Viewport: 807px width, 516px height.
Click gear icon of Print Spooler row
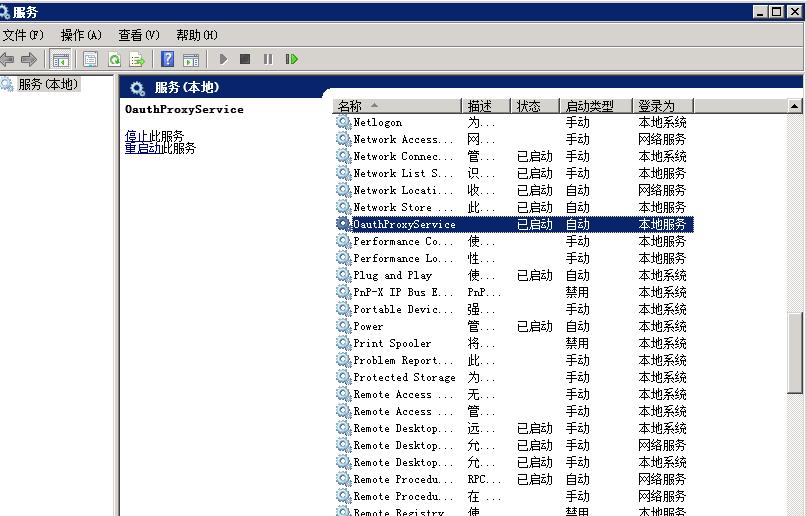[343, 343]
